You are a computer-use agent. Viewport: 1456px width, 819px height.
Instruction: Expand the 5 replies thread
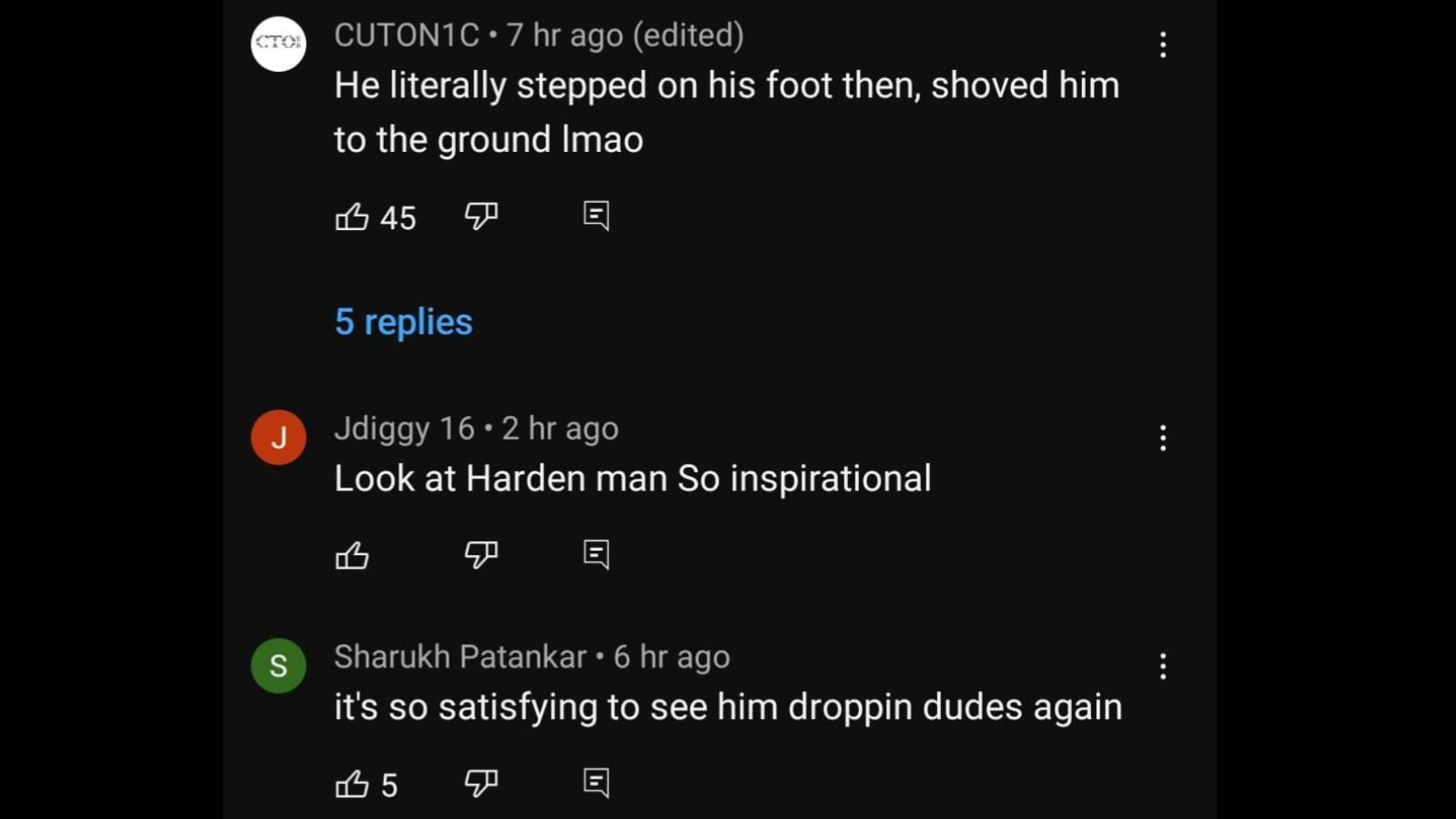tap(403, 321)
